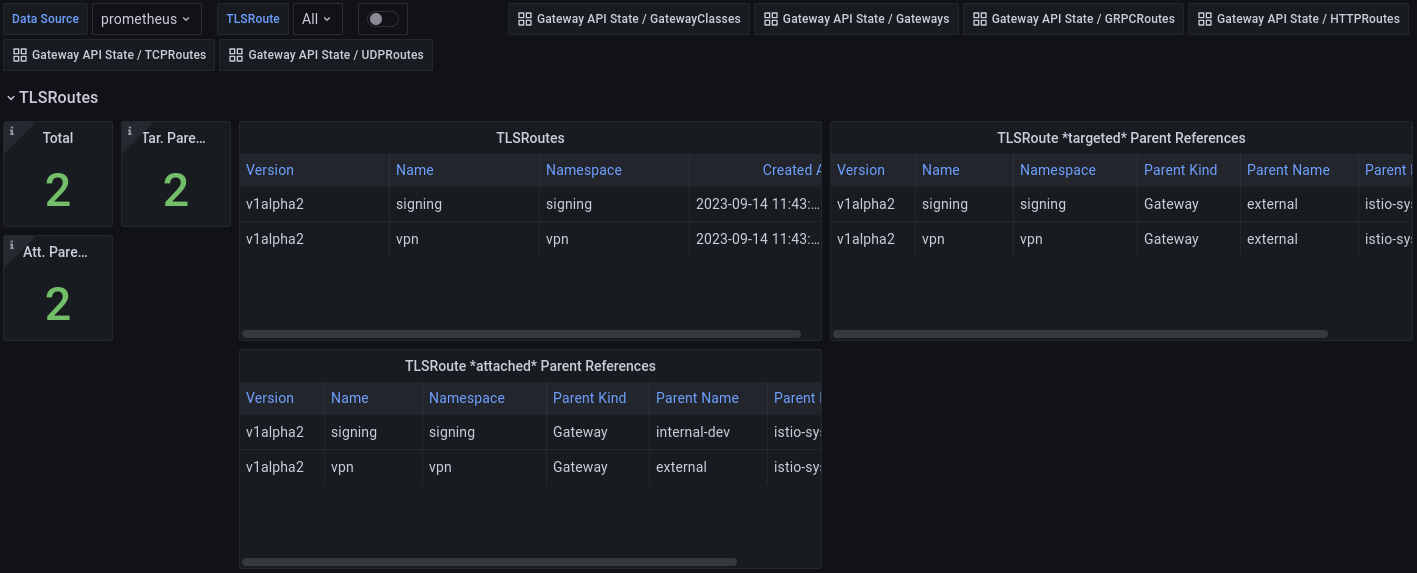Image resolution: width=1417 pixels, height=573 pixels.
Task: Open Gateway API State / GRPCRoutes dashboard link
Action: click(x=1073, y=19)
